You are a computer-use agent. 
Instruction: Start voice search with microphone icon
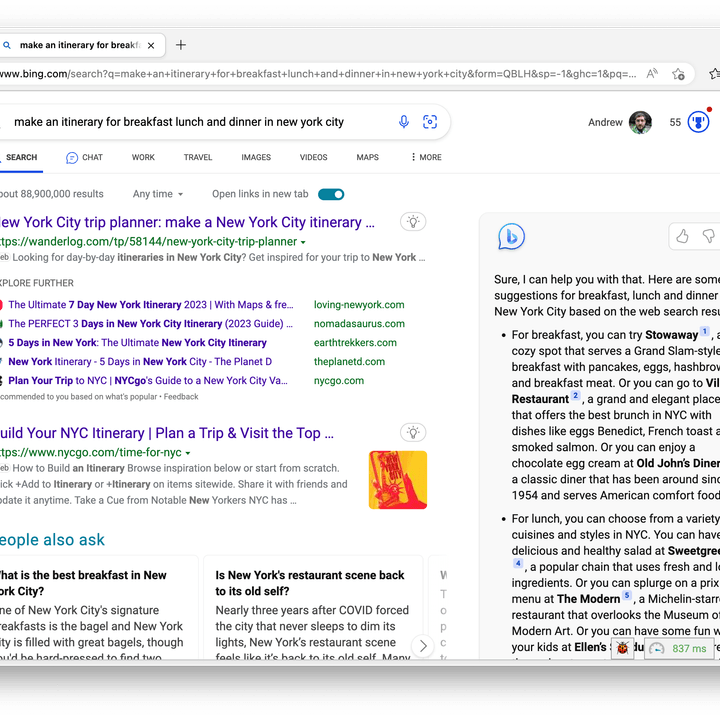tap(404, 122)
